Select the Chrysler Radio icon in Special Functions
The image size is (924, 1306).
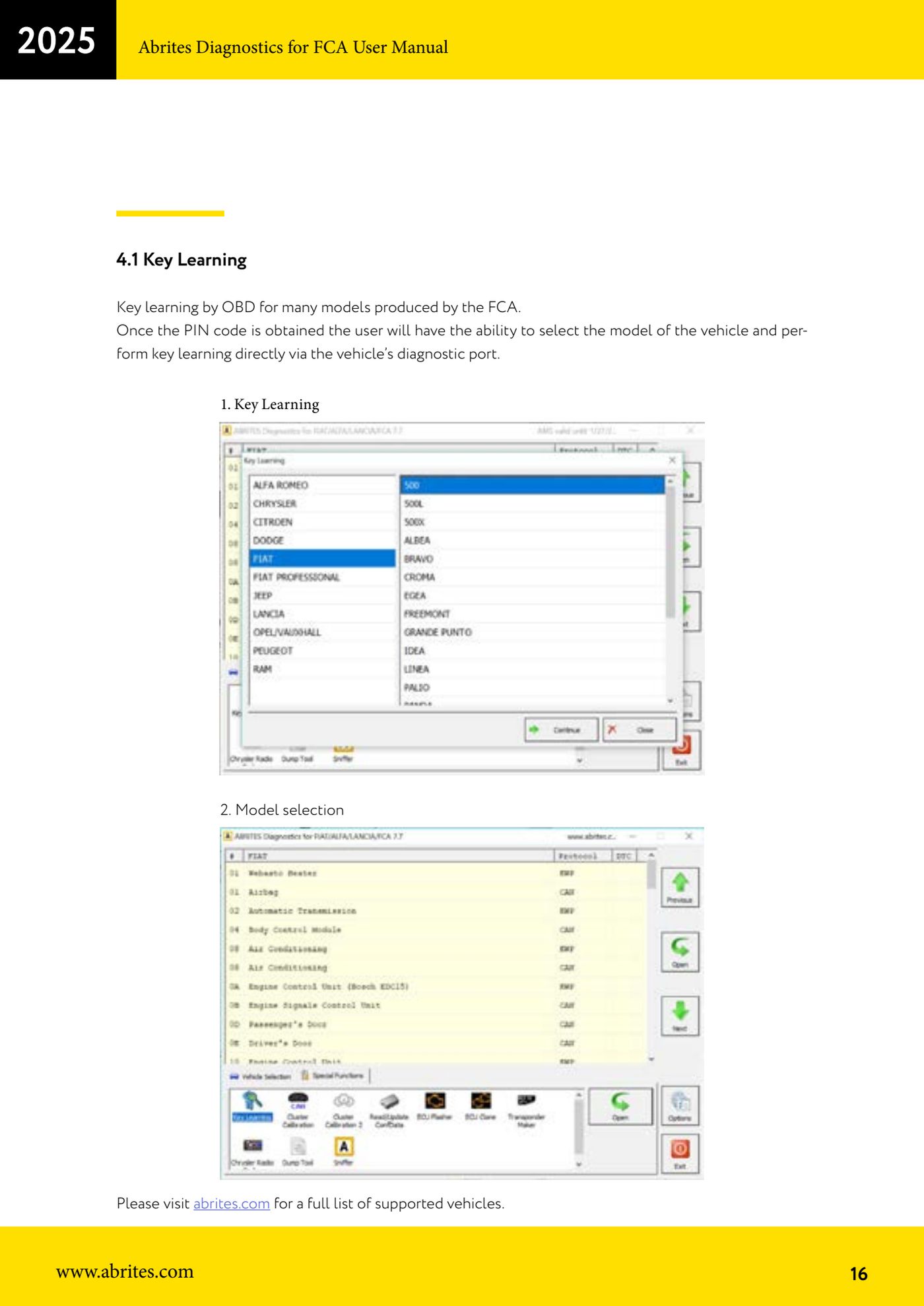[252, 1152]
